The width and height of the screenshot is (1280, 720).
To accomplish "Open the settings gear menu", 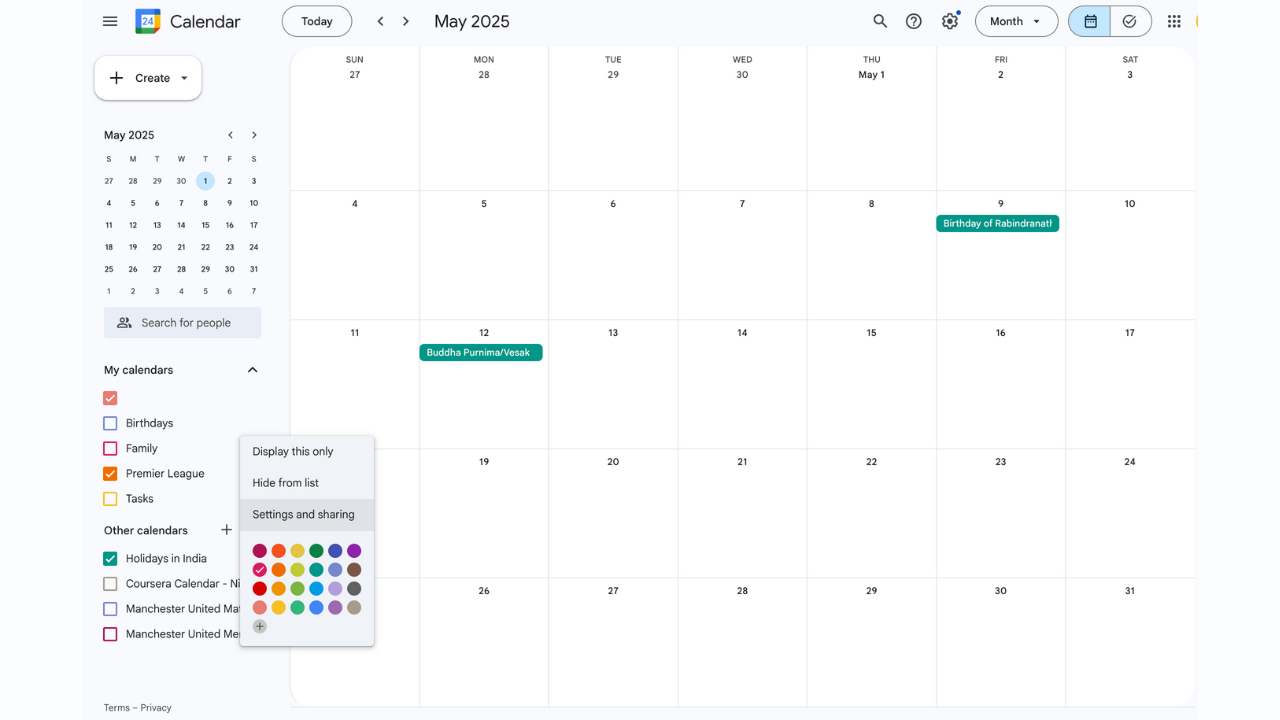I will pos(950,21).
